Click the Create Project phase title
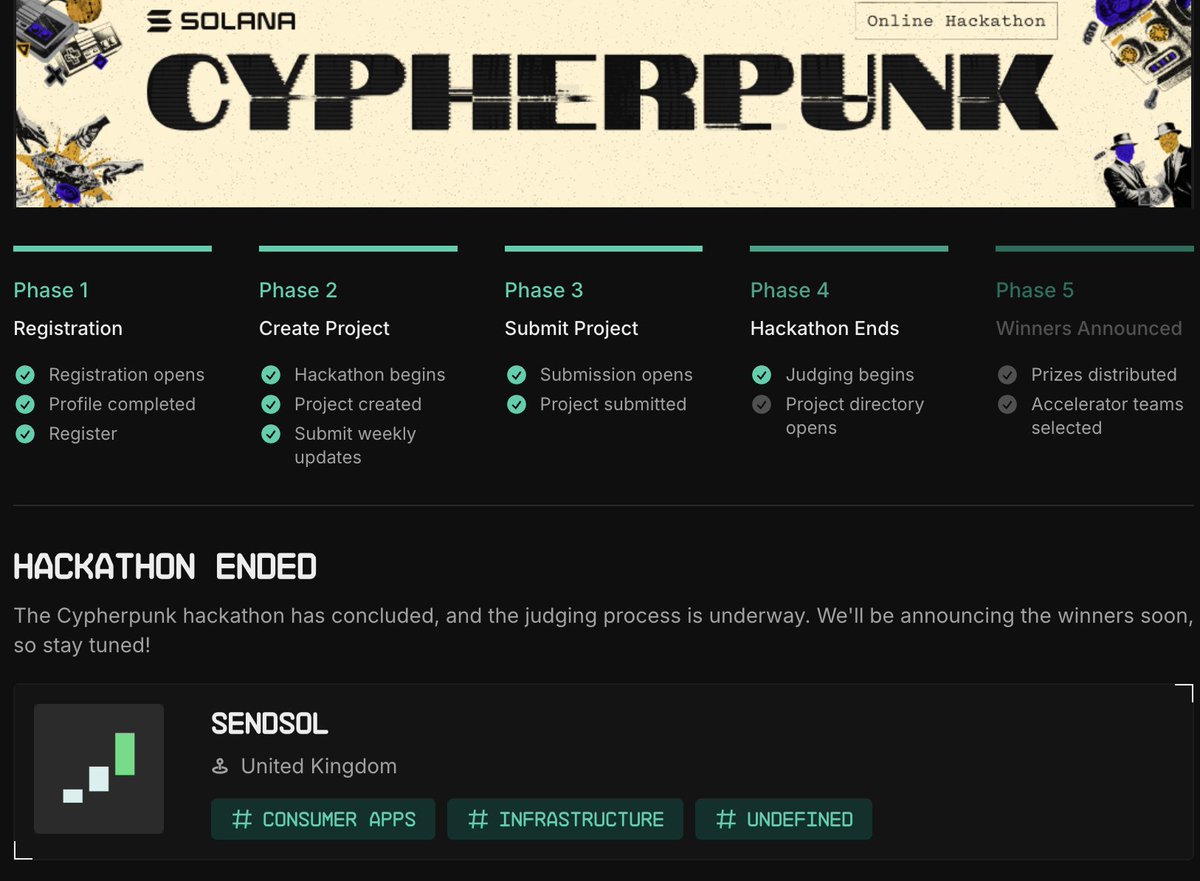This screenshot has width=1200, height=881. coord(325,328)
